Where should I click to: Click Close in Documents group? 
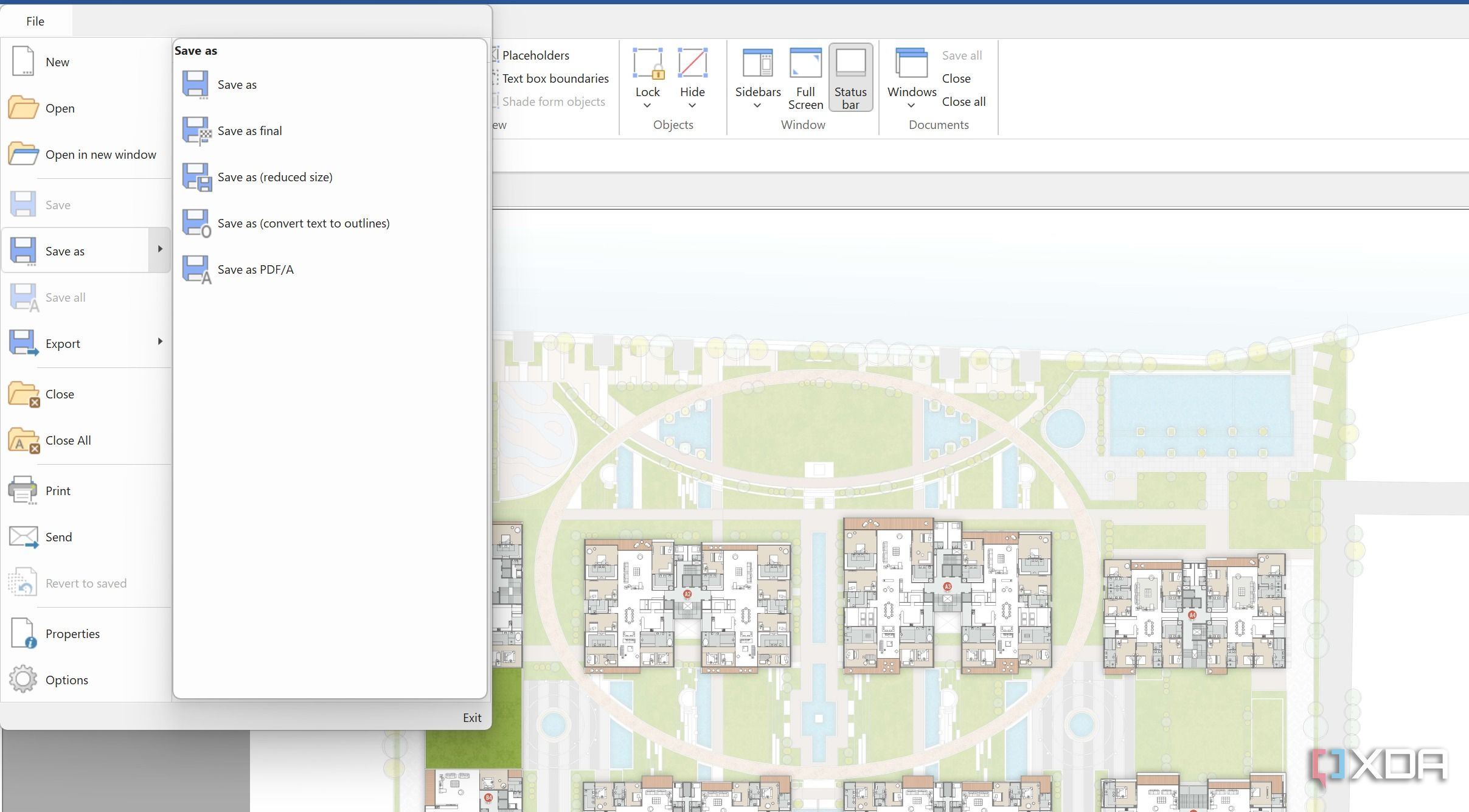pyautogui.click(x=956, y=78)
